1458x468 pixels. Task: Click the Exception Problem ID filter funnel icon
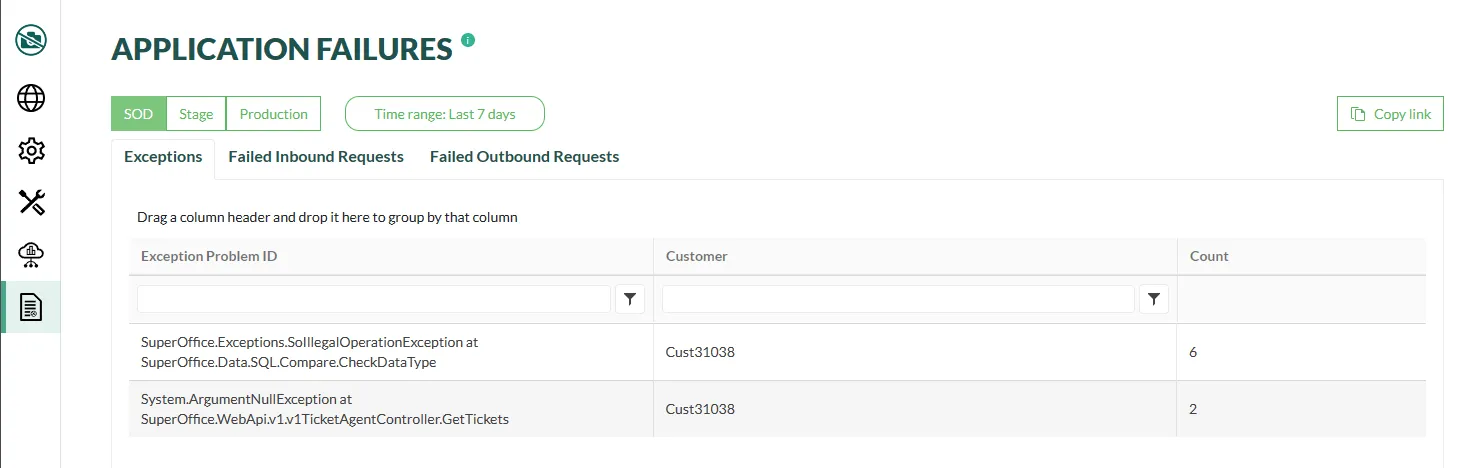630,299
